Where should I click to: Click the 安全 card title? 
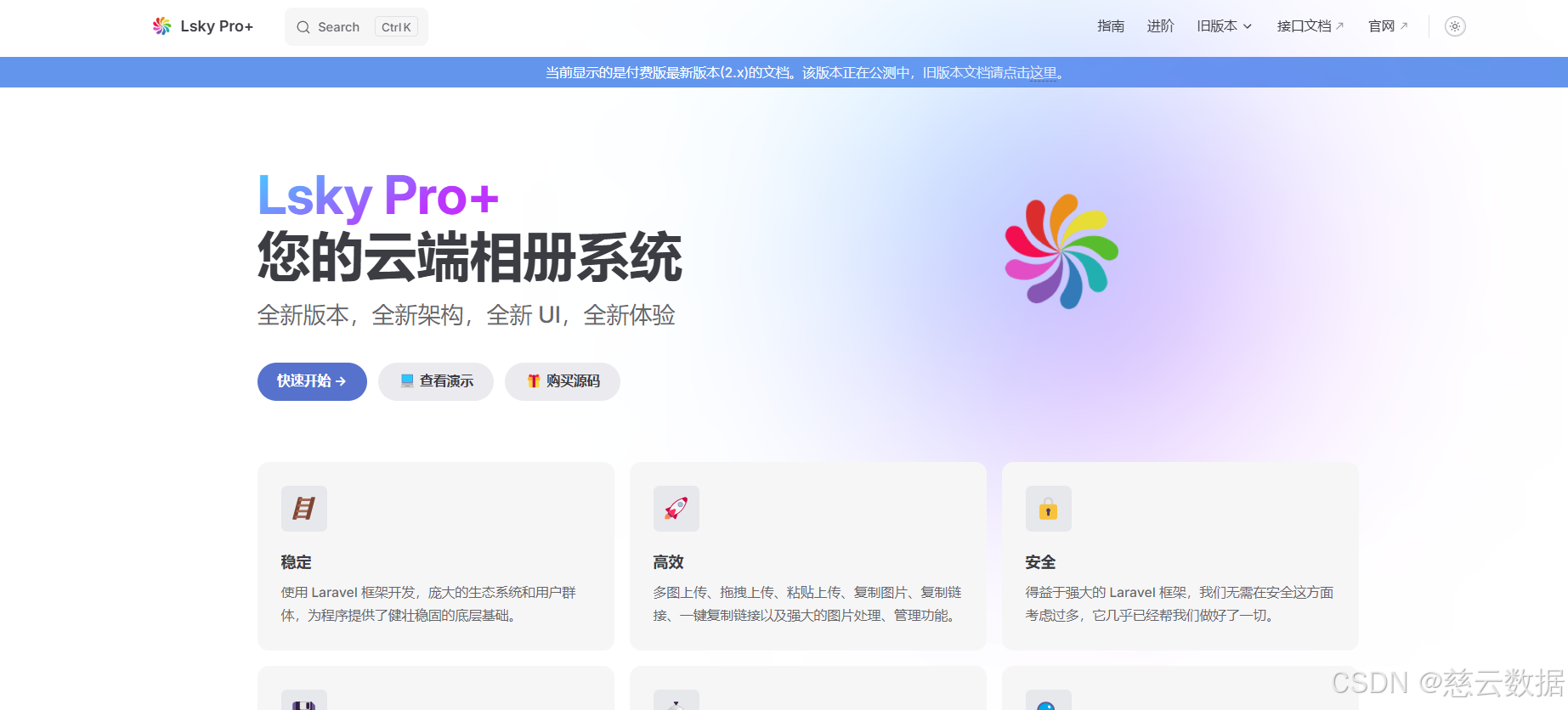pos(1041,562)
